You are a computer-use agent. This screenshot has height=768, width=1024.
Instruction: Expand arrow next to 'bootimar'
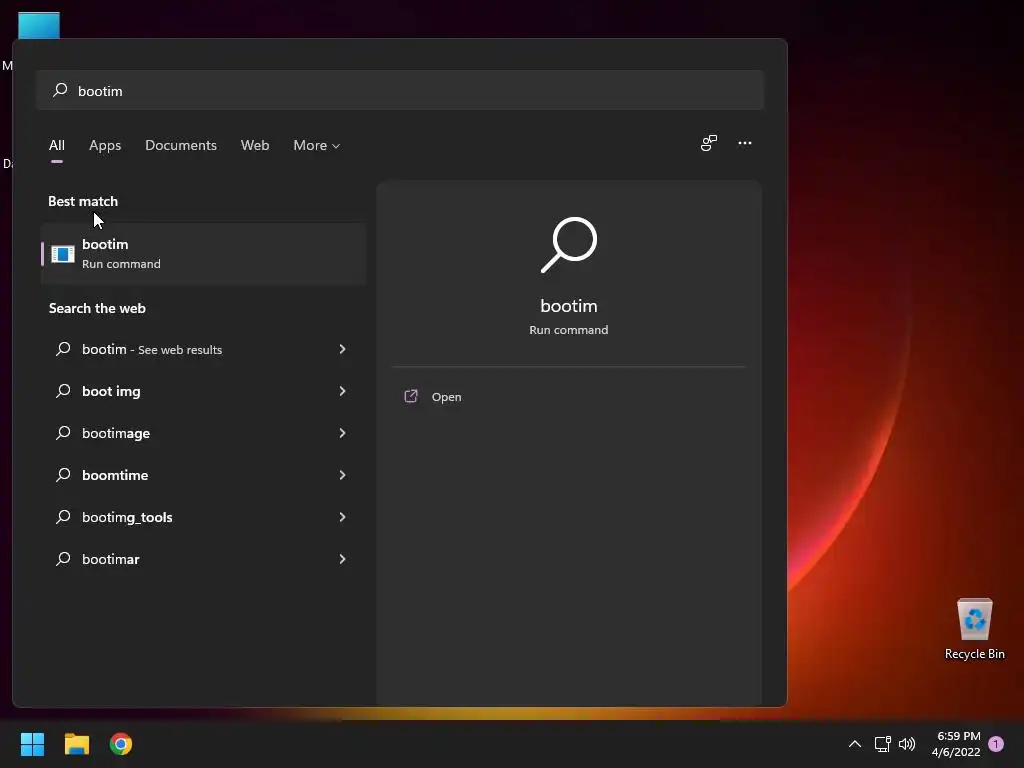point(342,559)
